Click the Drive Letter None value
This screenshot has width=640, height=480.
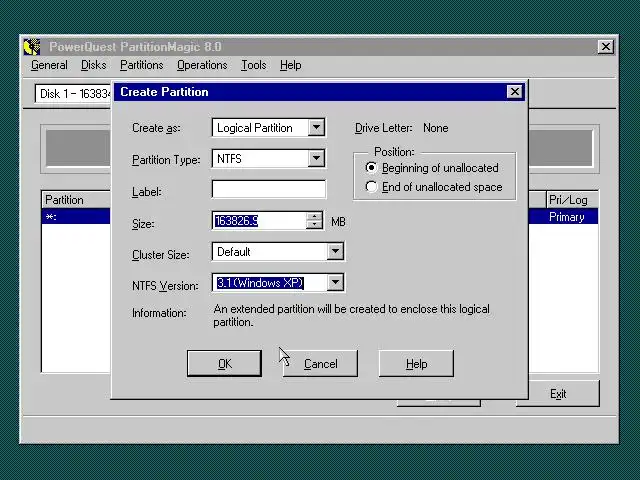(436, 128)
